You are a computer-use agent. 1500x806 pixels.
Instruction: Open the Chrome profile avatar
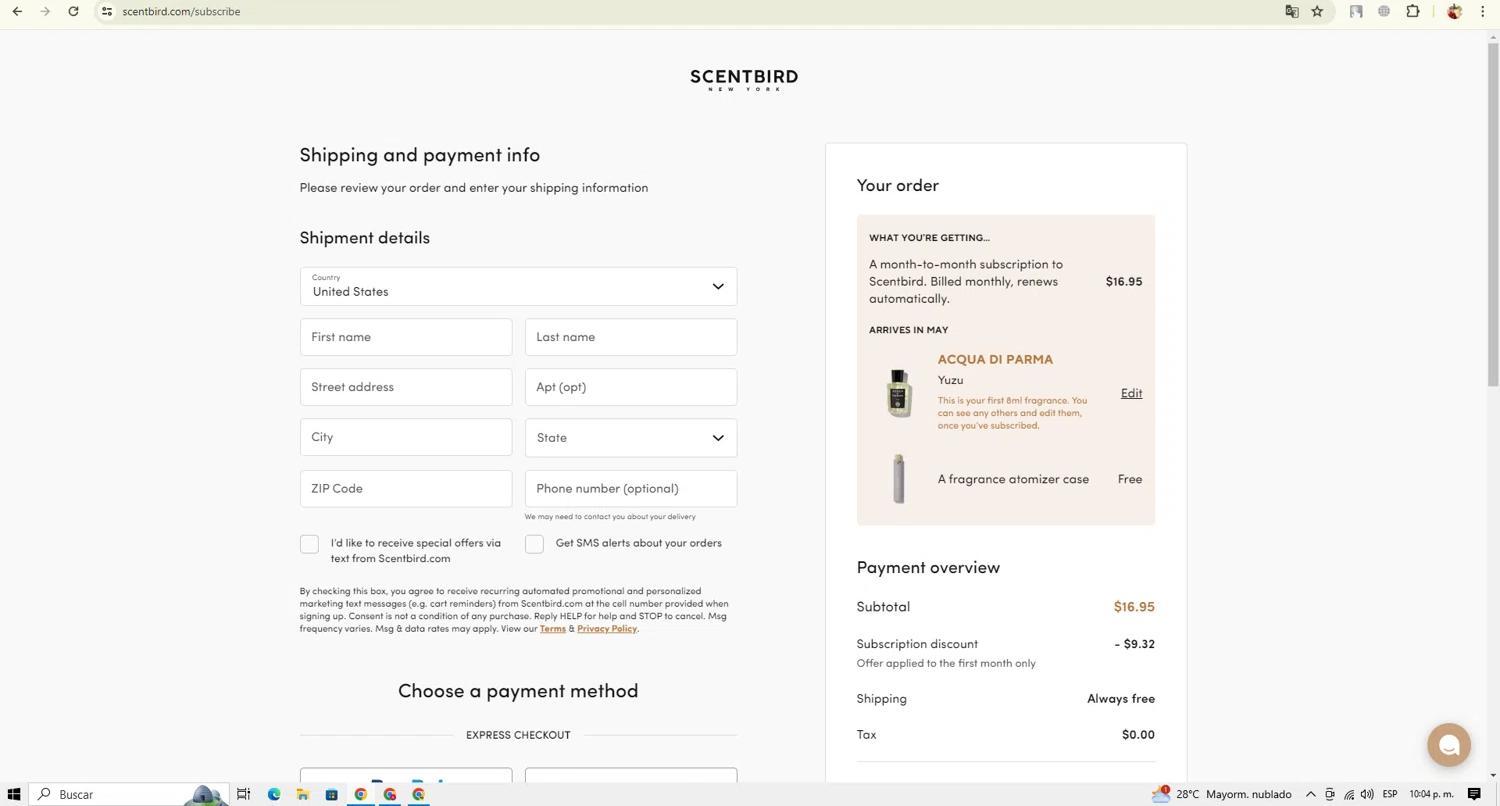click(x=1454, y=11)
